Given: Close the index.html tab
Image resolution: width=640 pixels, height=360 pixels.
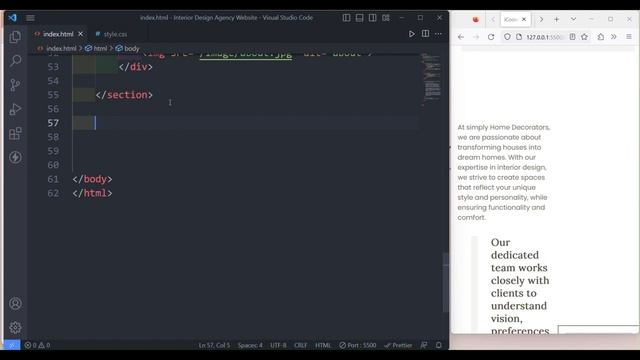Looking at the screenshot, I should click(x=80, y=34).
